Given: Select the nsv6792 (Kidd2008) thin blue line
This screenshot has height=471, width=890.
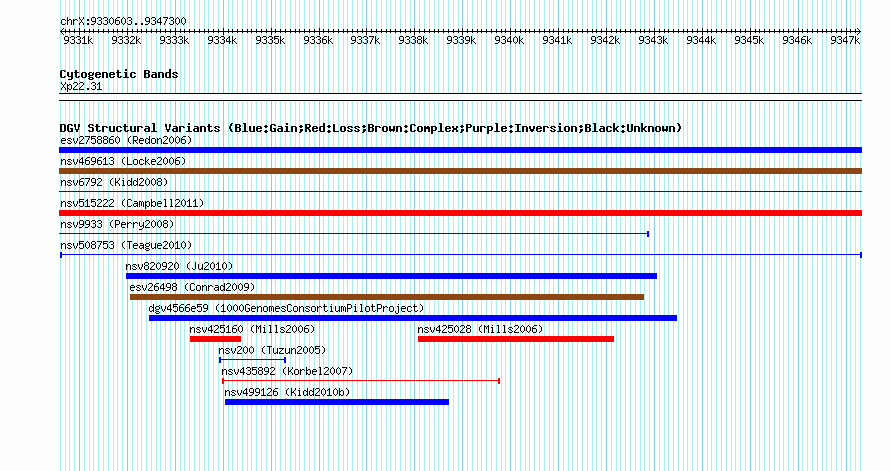Looking at the screenshot, I should tap(460, 192).
